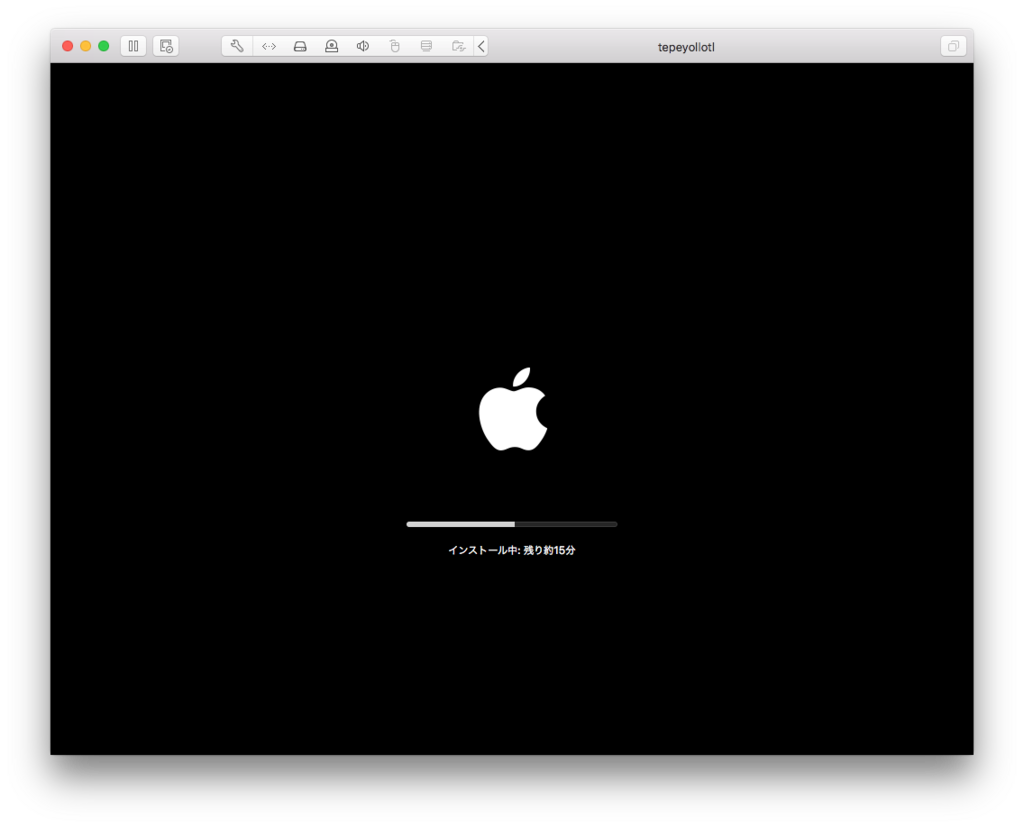Click the green full-screen window button
1024x827 pixels.
tap(103, 46)
